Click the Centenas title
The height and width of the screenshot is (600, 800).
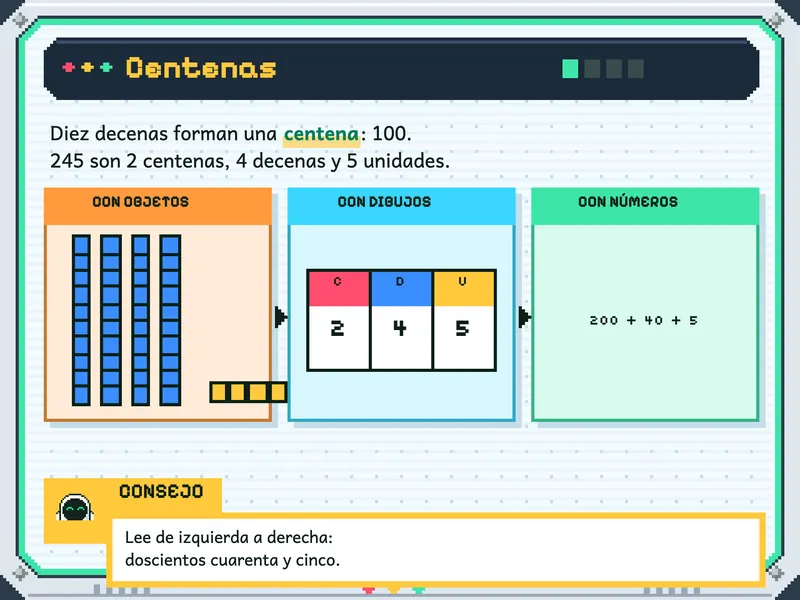pyautogui.click(x=201, y=68)
